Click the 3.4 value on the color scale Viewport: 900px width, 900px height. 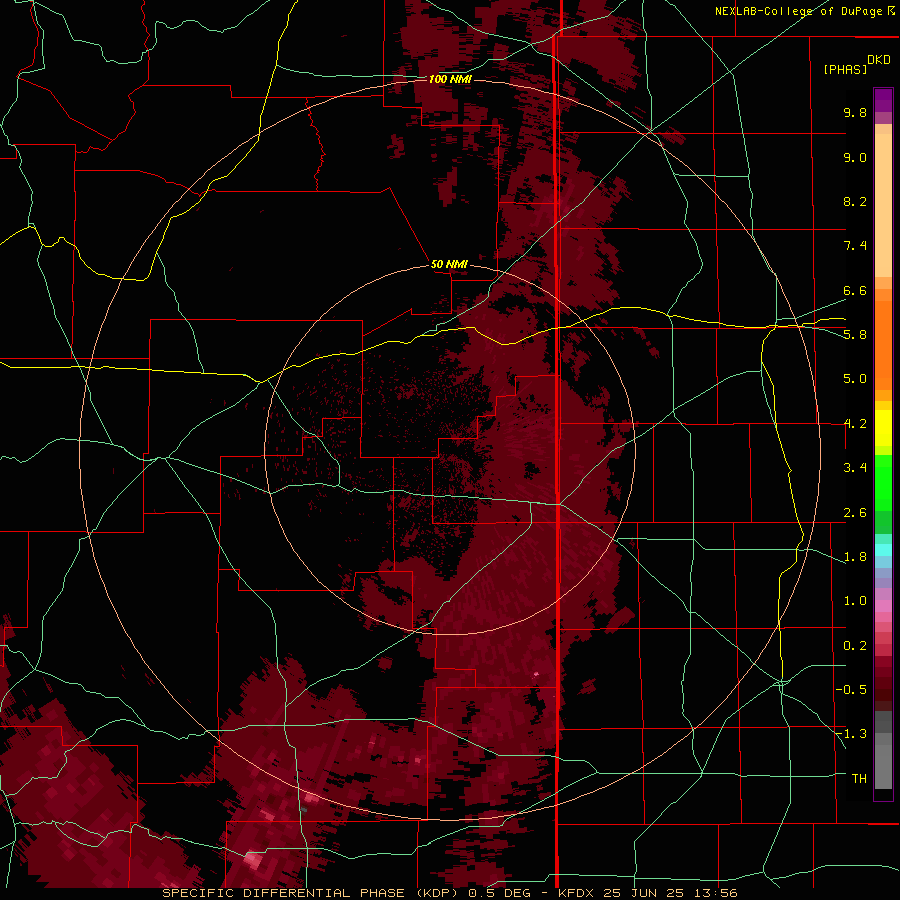(855, 468)
